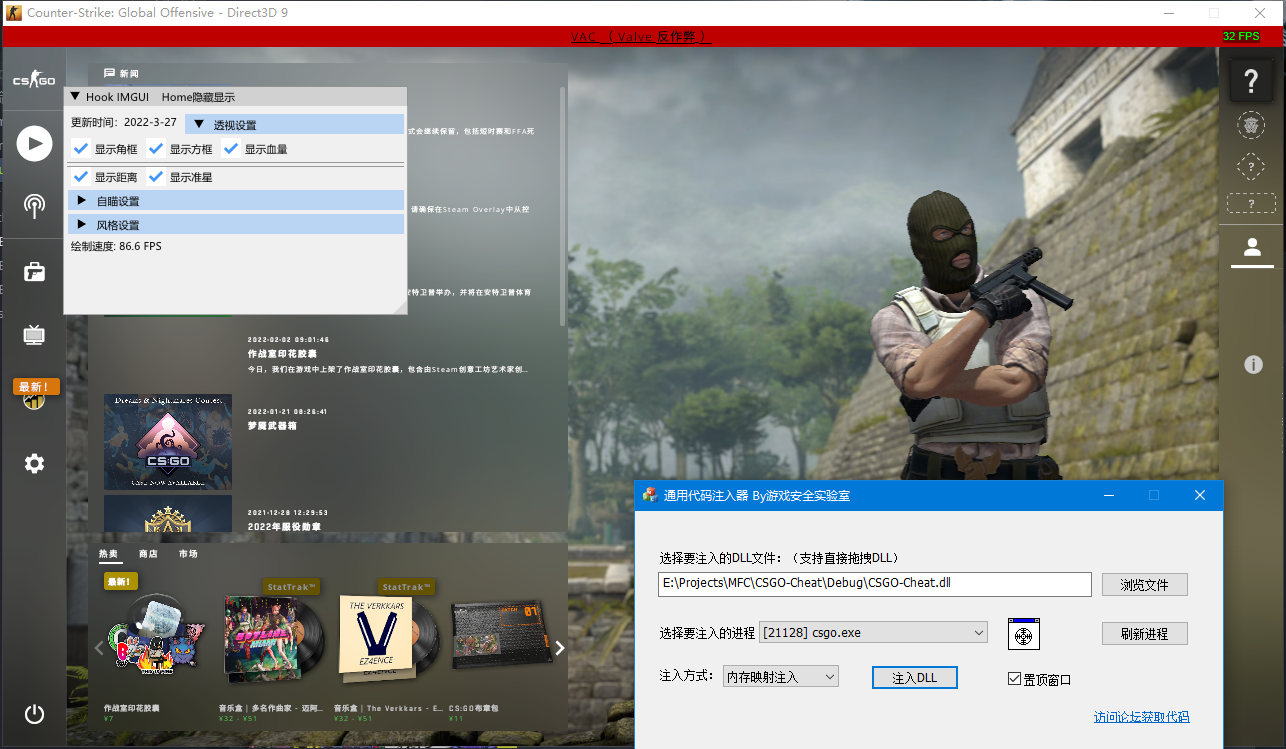Image resolution: width=1286 pixels, height=749 pixels.
Task: Uncheck the 置顶窗口 checkbox
Action: point(1014,679)
